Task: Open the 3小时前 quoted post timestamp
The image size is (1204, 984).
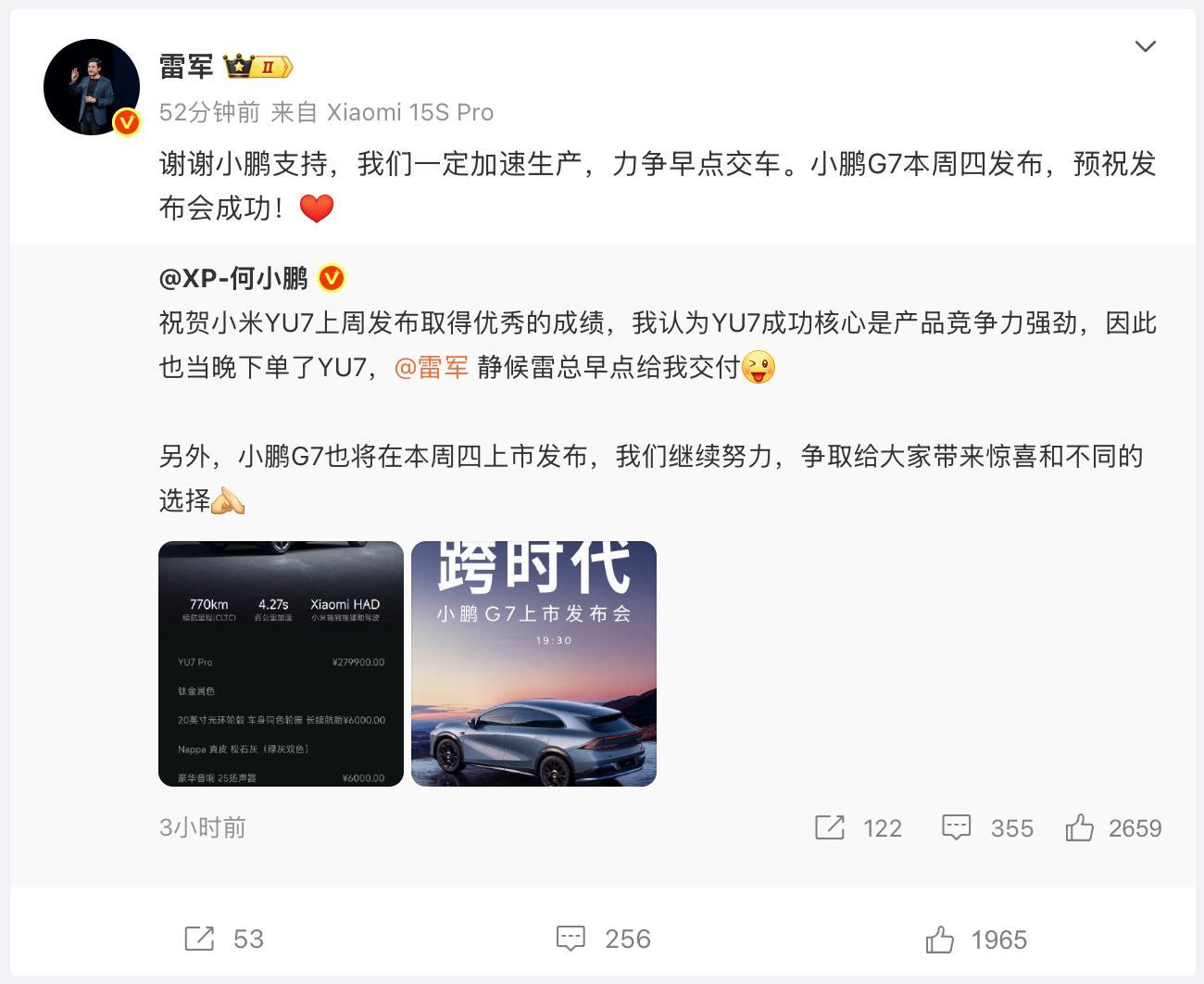Action: tap(203, 827)
